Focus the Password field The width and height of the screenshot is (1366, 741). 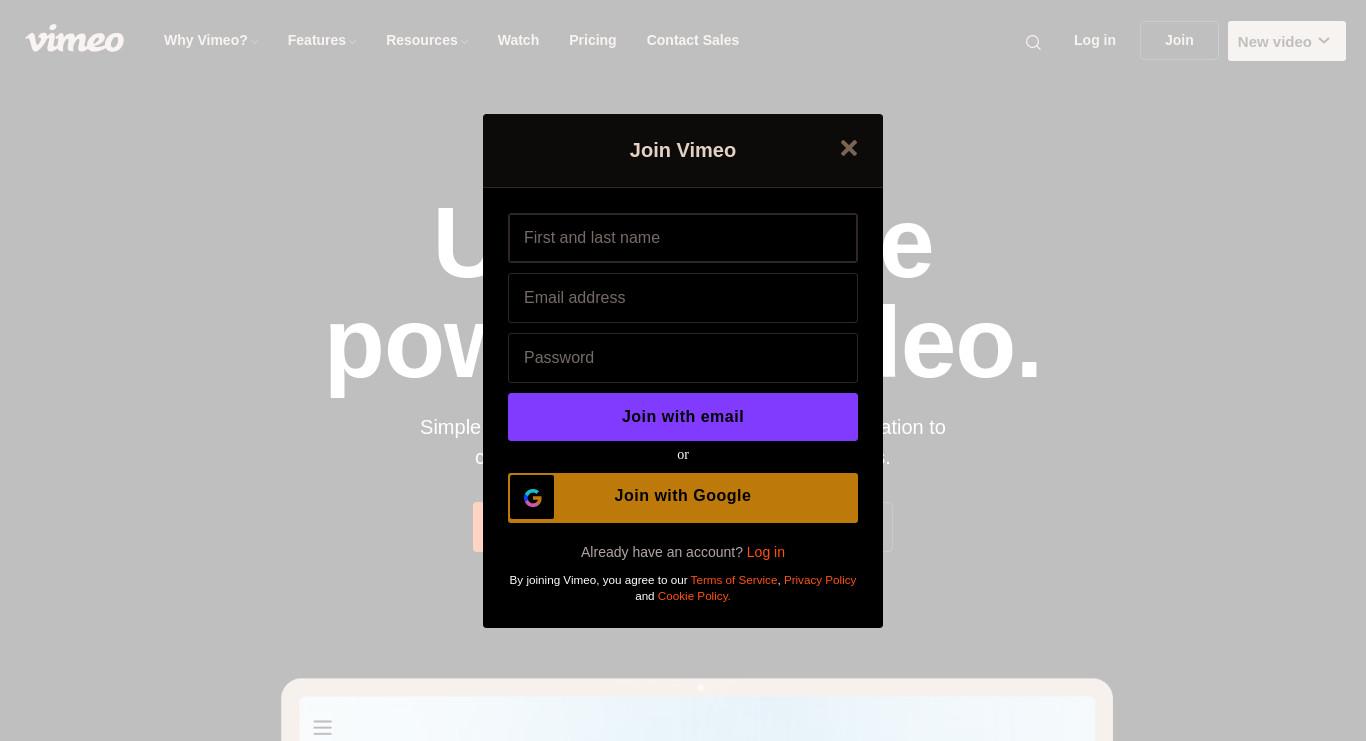point(683,358)
